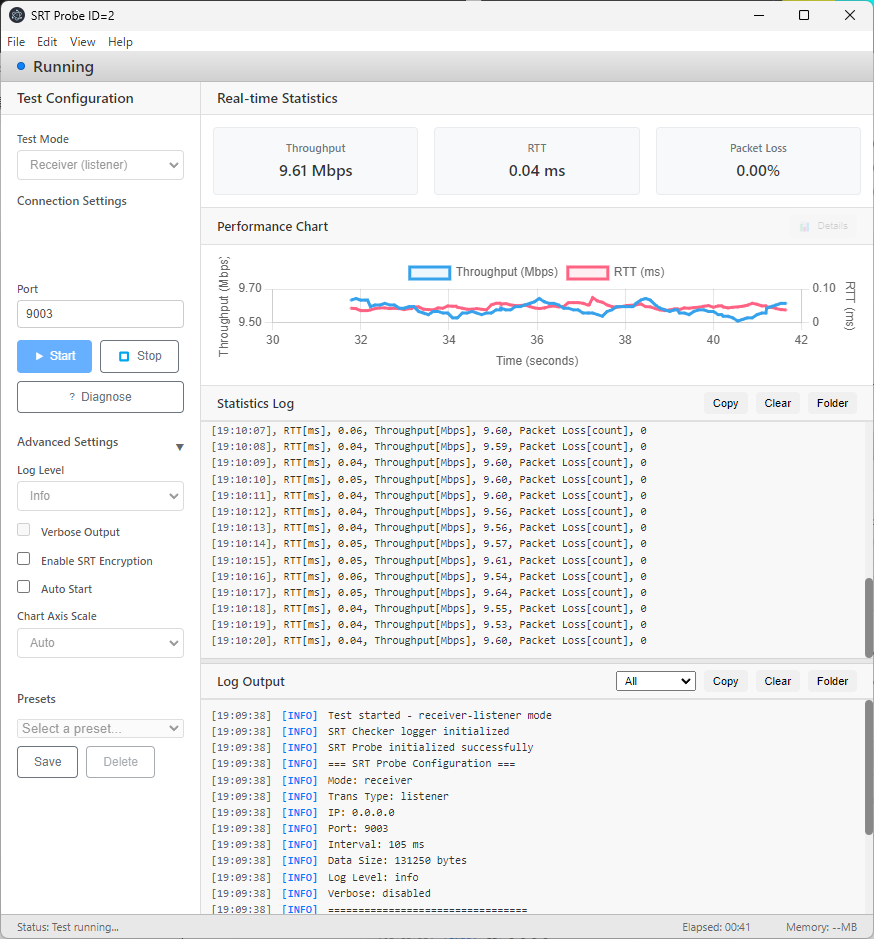Click the Delete preset button
Screen dimensions: 874x939
pyautogui.click(x=120, y=762)
